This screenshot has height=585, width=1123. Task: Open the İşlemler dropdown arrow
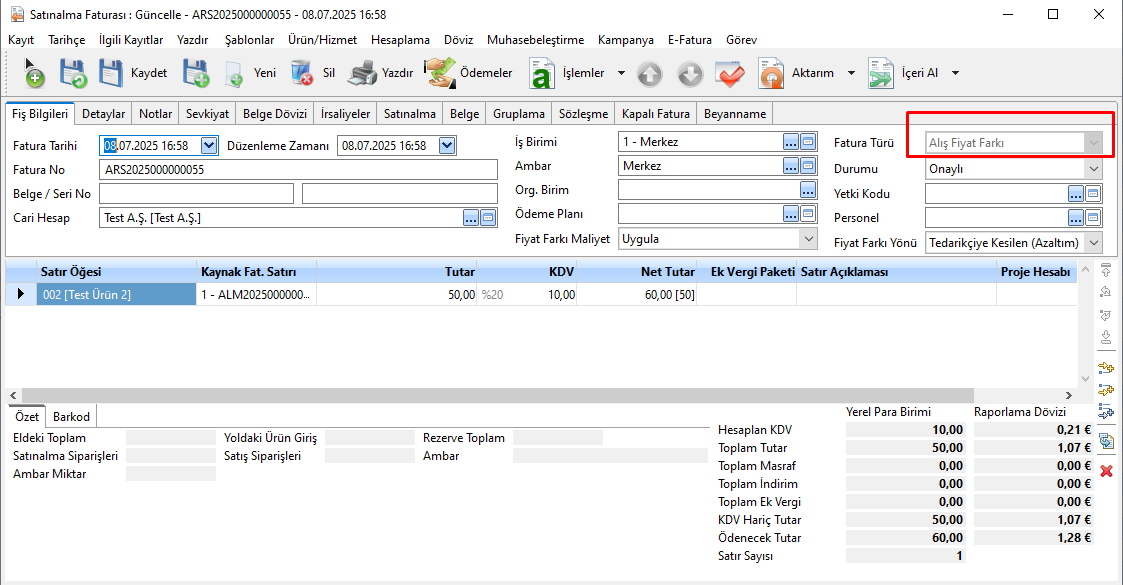point(621,73)
